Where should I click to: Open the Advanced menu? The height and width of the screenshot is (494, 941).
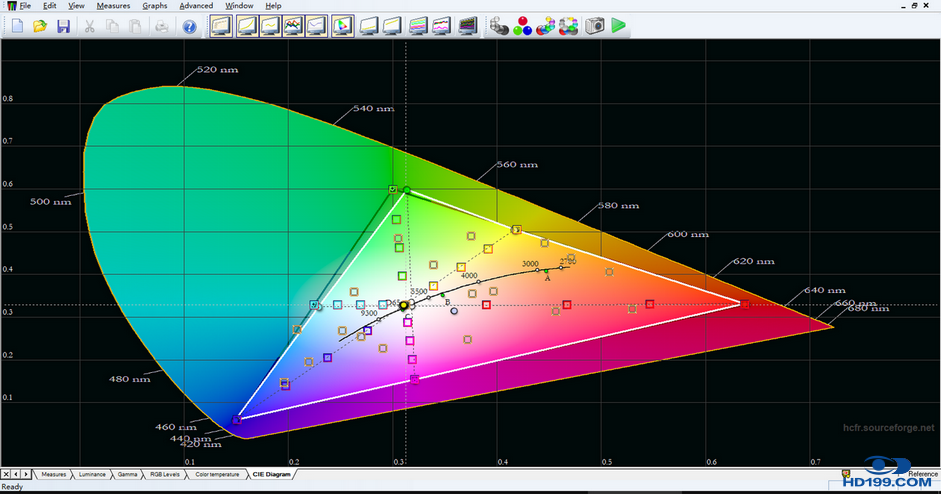[196, 5]
